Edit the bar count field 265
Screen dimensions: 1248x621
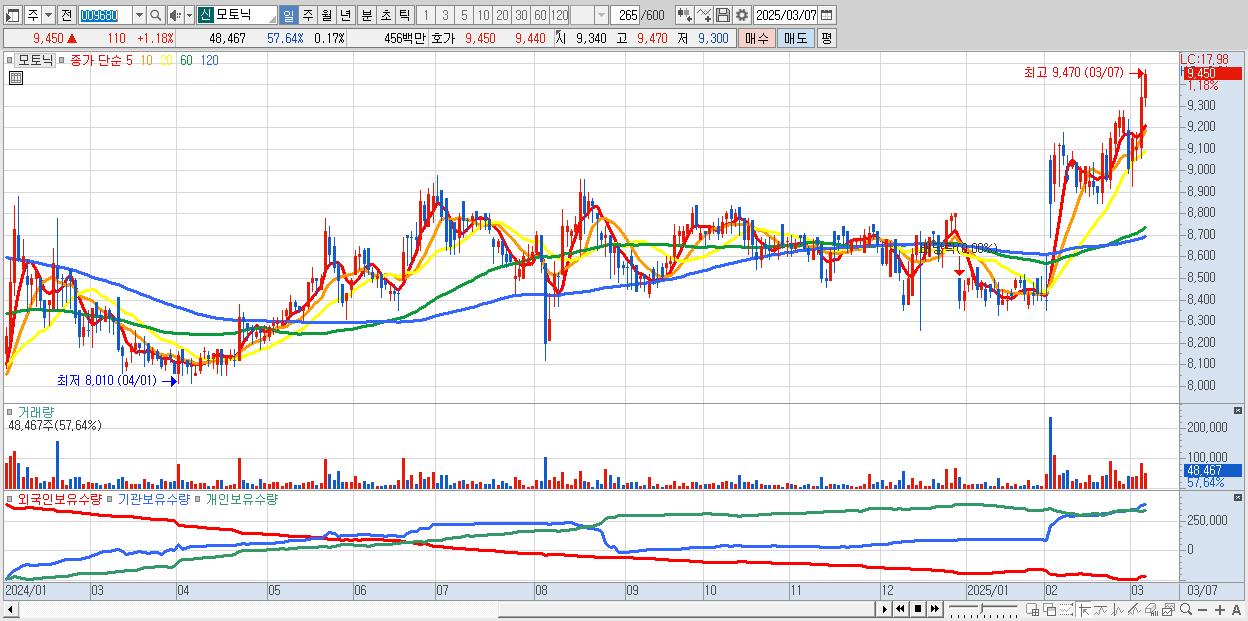pyautogui.click(x=626, y=15)
